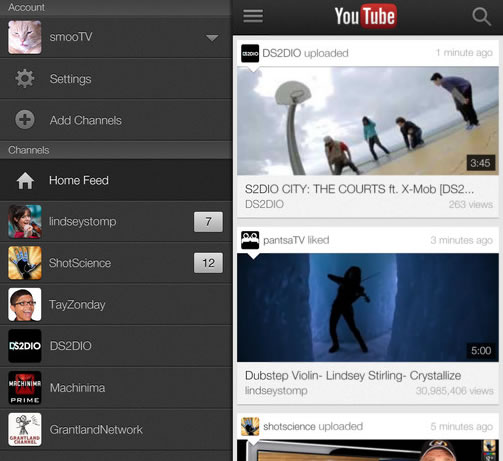
Task: Open Machinima channel entry
Action: tap(116, 388)
